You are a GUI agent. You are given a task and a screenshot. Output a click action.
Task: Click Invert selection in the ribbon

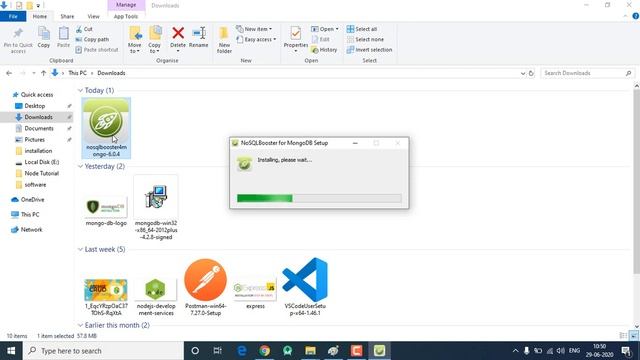[369, 49]
